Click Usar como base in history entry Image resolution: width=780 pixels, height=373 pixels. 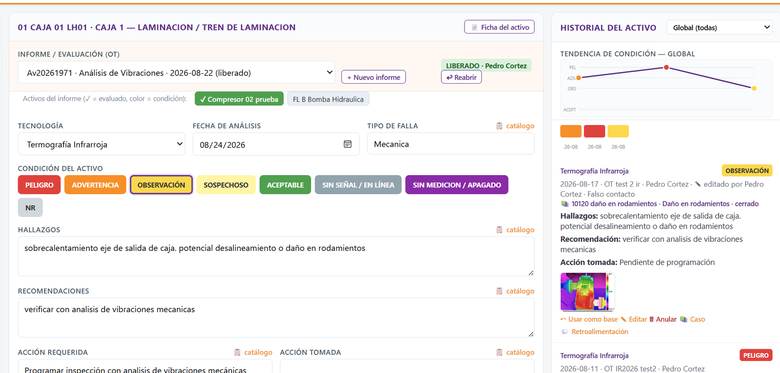point(589,319)
